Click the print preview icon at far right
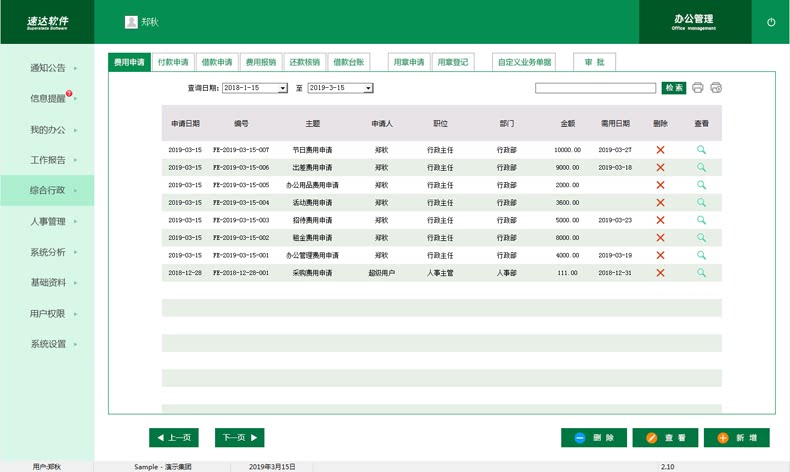This screenshot has height=472, width=790. (x=716, y=88)
